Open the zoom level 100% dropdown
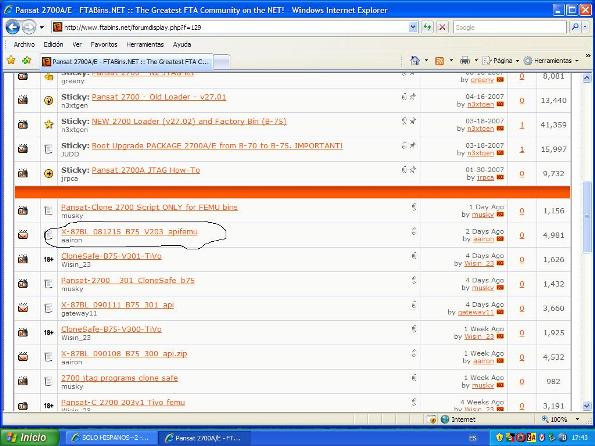Screen dimensions: 595x446 (561, 419)
